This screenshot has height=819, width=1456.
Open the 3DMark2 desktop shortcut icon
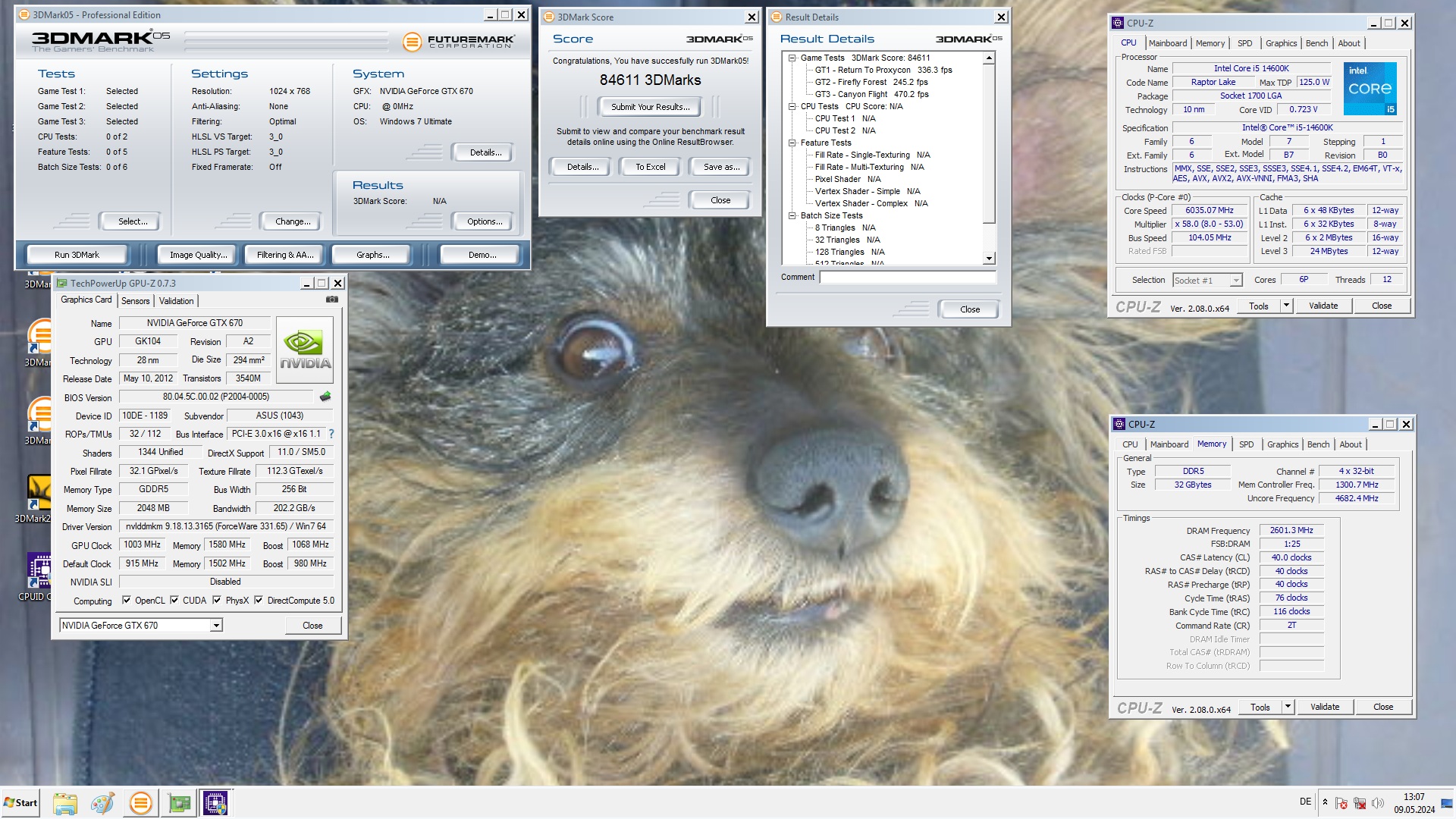pyautogui.click(x=36, y=498)
